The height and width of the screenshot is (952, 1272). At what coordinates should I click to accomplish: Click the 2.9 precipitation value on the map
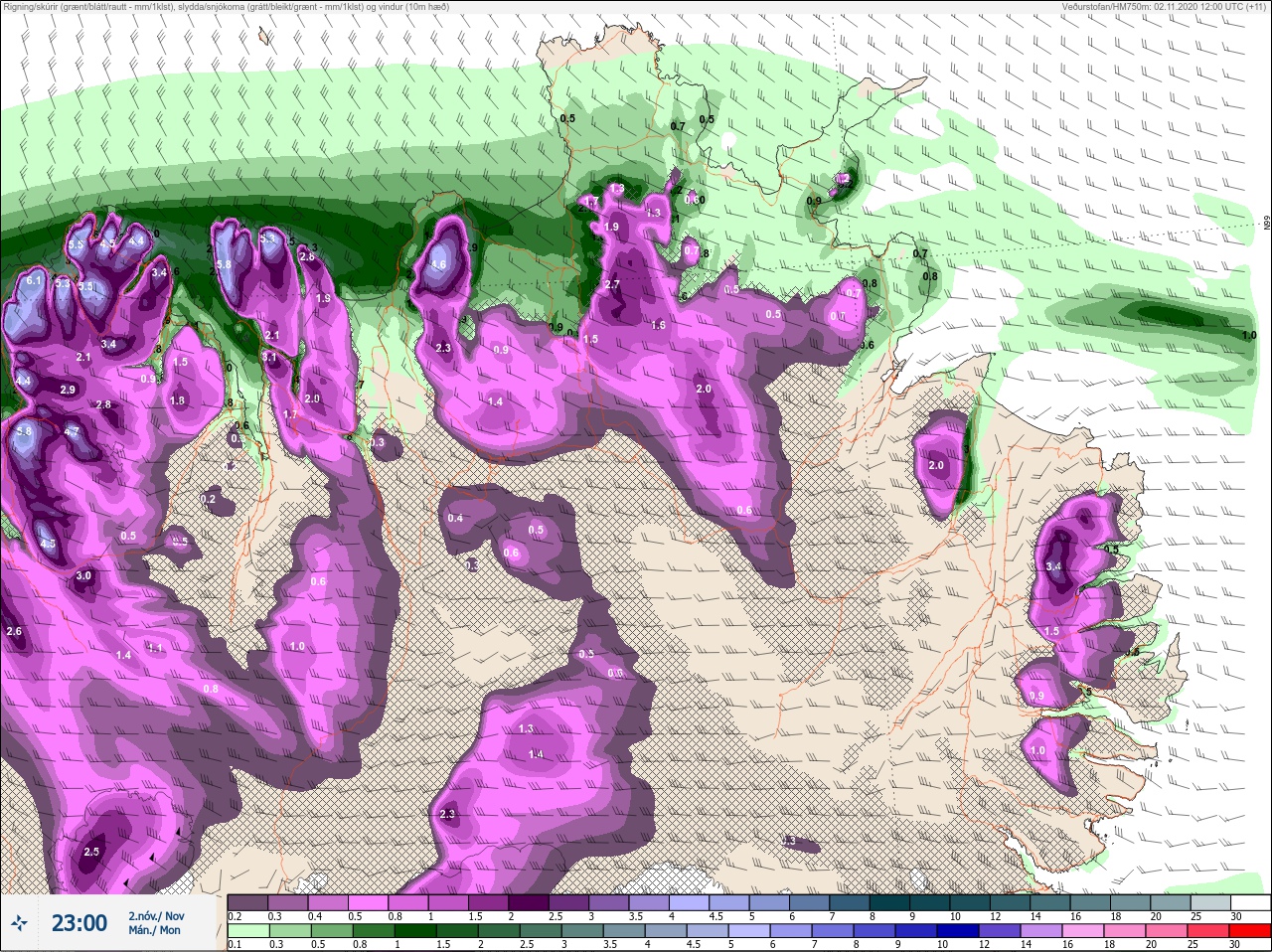tap(68, 390)
